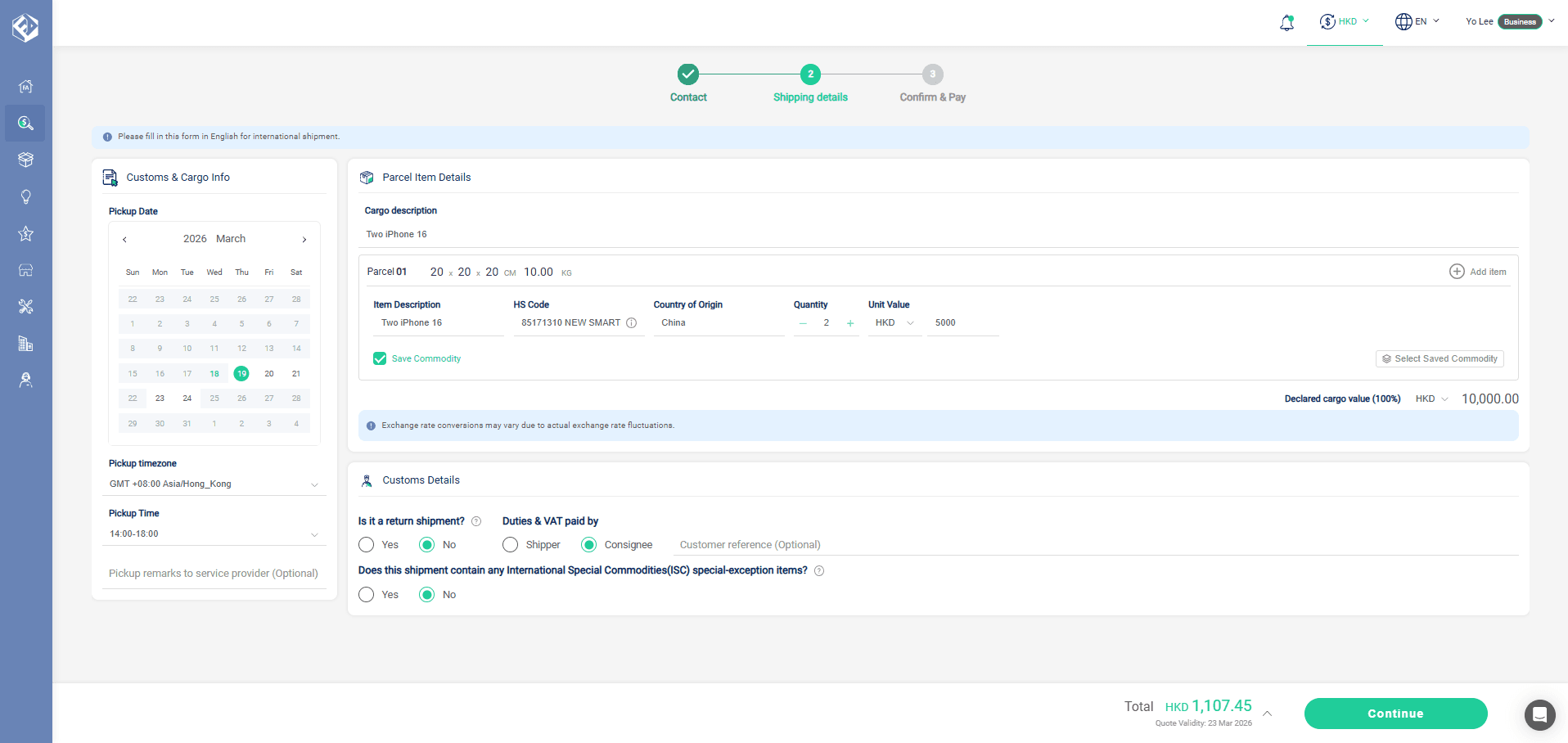Pick March 20 in the calendar
The image size is (1568, 743).
[269, 374]
